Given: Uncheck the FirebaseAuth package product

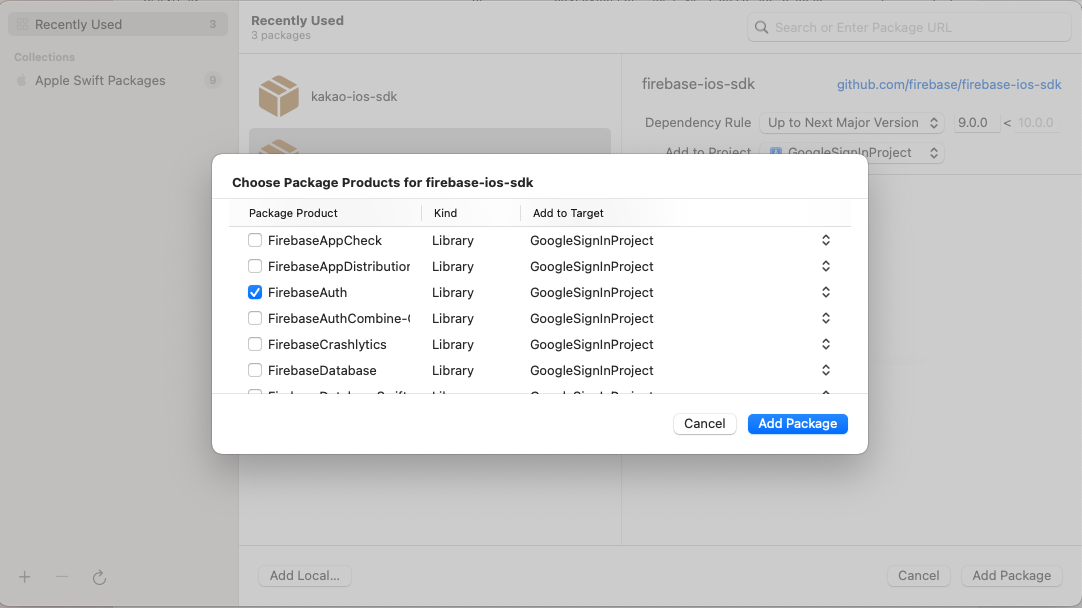Looking at the screenshot, I should [255, 293].
